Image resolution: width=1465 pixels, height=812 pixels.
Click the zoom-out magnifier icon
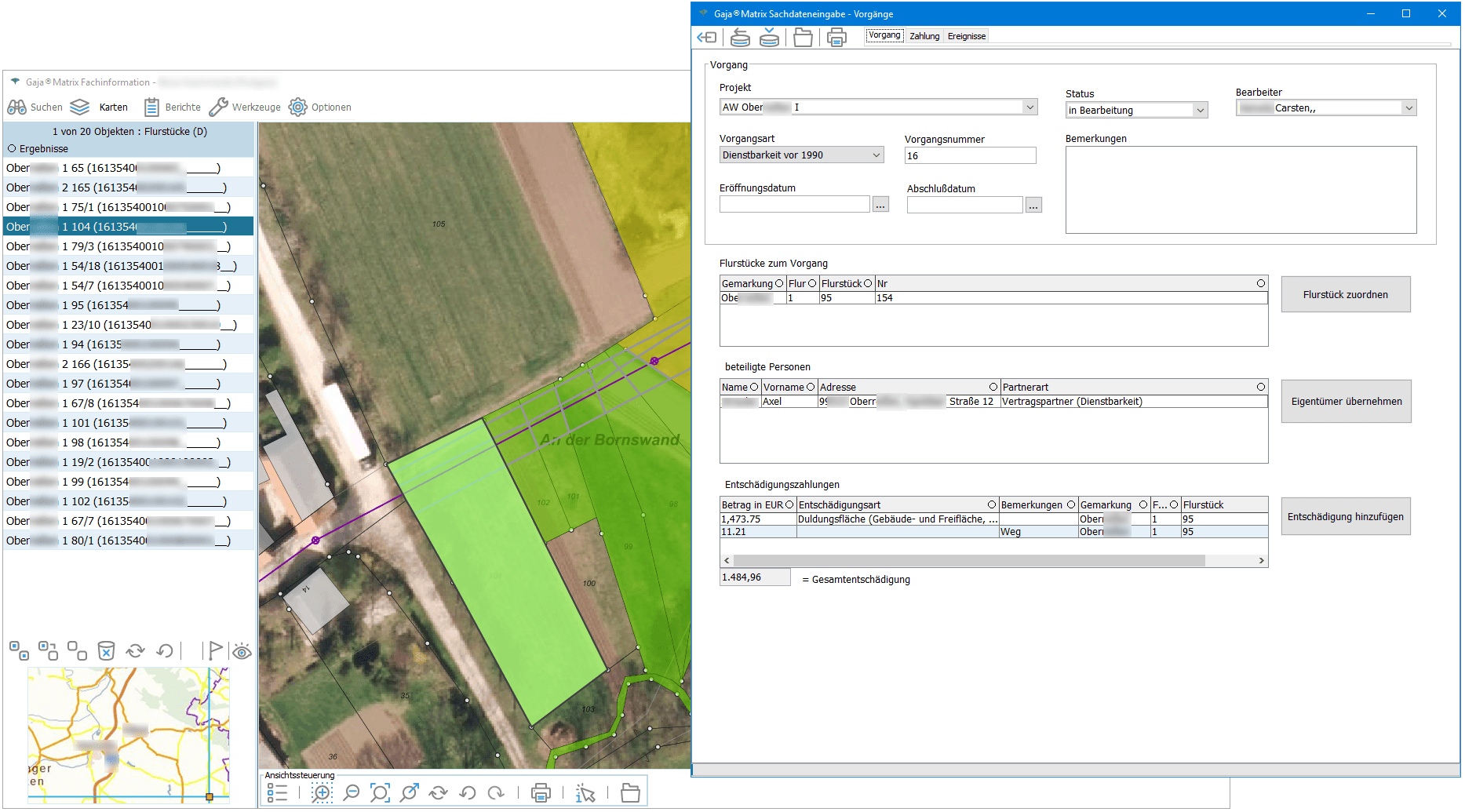(352, 793)
